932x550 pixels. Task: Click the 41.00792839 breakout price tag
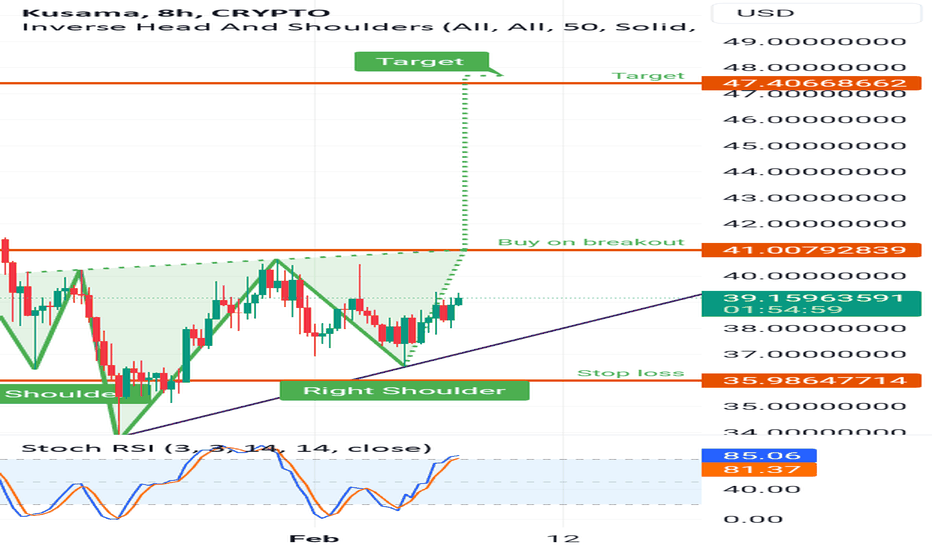(811, 250)
